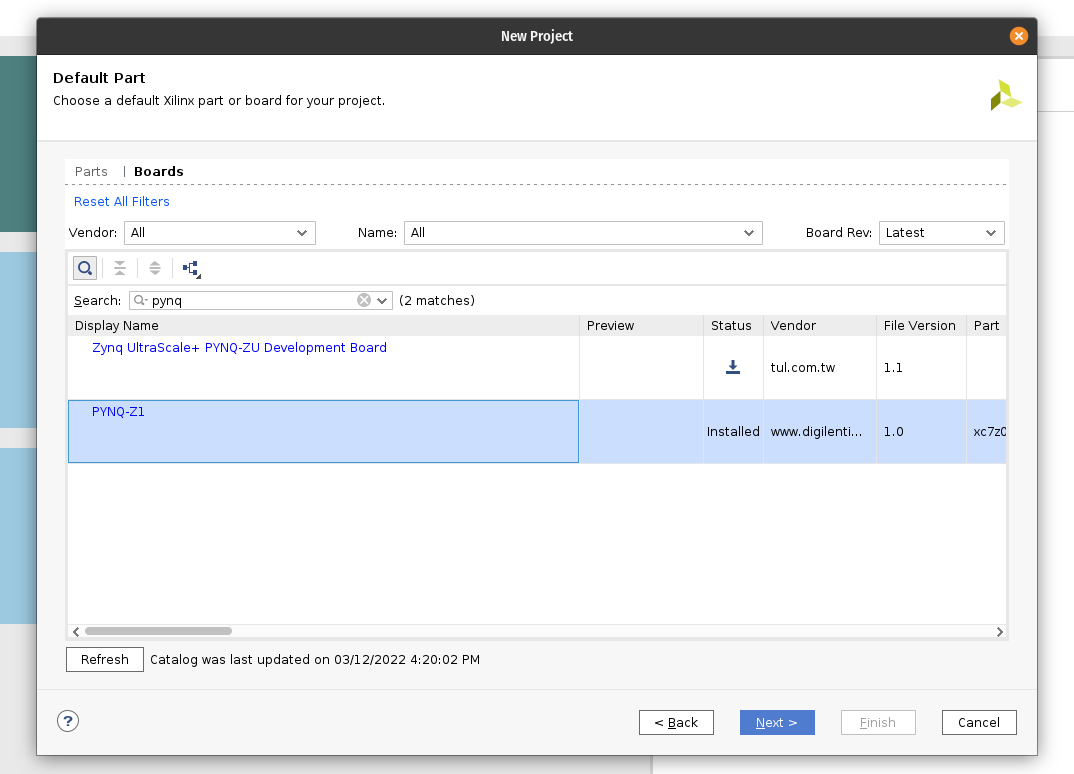Screen dimensions: 1074x774
Task: Click Reset All Filters link
Action: pos(122,201)
